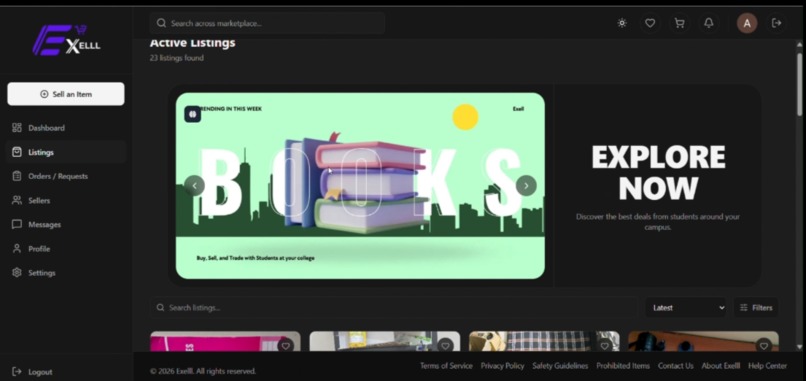Open Safety Guidelines link
The width and height of the screenshot is (806, 381).
[x=560, y=366]
